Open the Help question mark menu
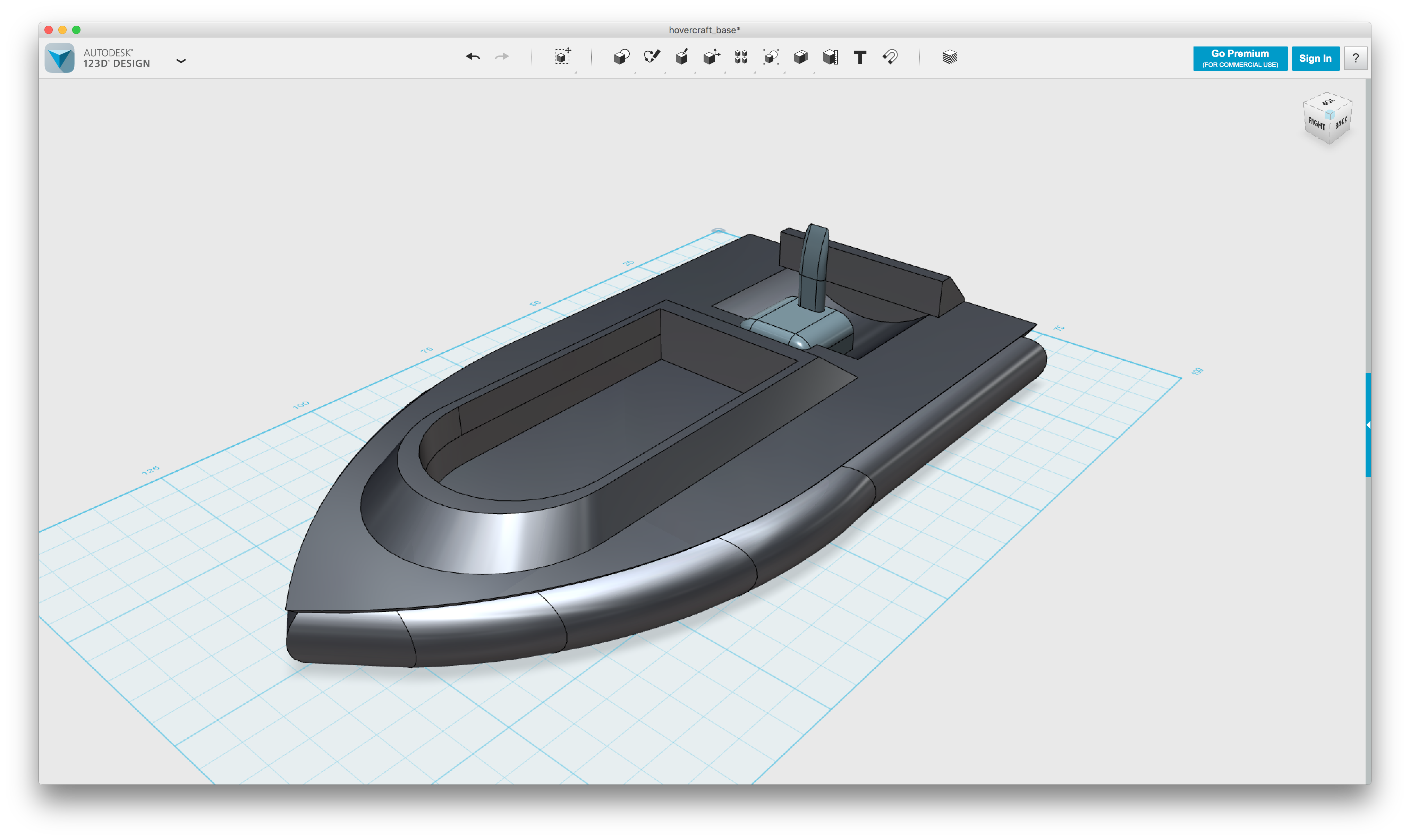Image resolution: width=1410 pixels, height=840 pixels. [x=1355, y=58]
